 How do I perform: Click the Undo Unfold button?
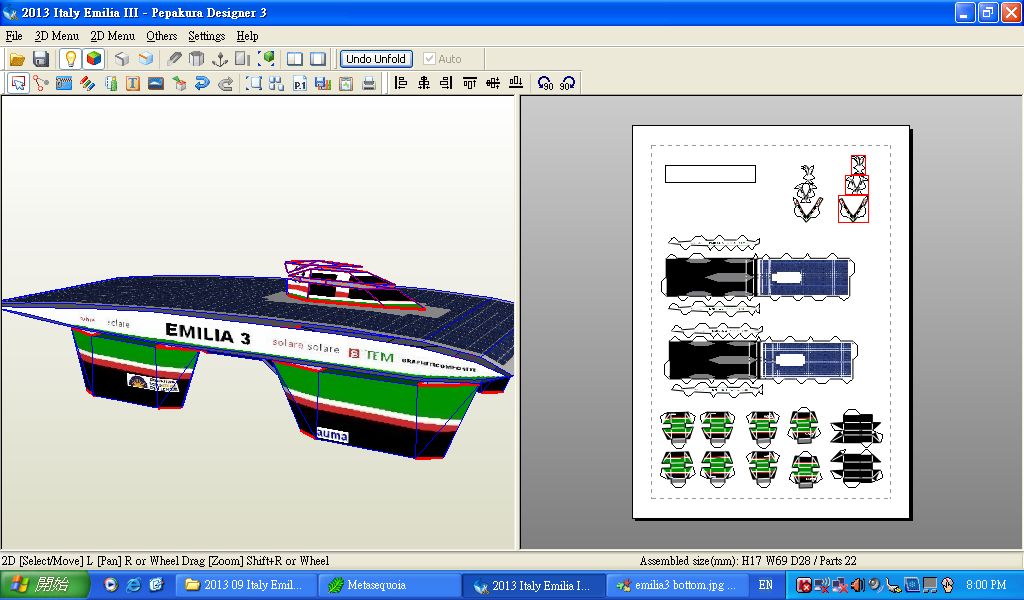click(x=376, y=59)
